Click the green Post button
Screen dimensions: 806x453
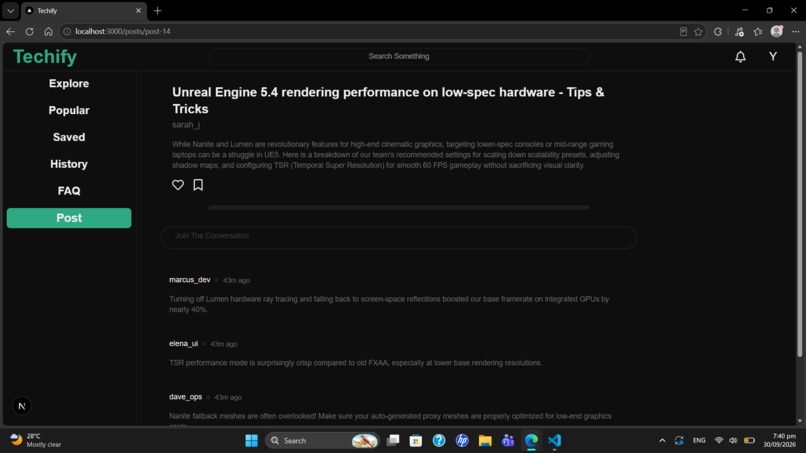(x=69, y=218)
